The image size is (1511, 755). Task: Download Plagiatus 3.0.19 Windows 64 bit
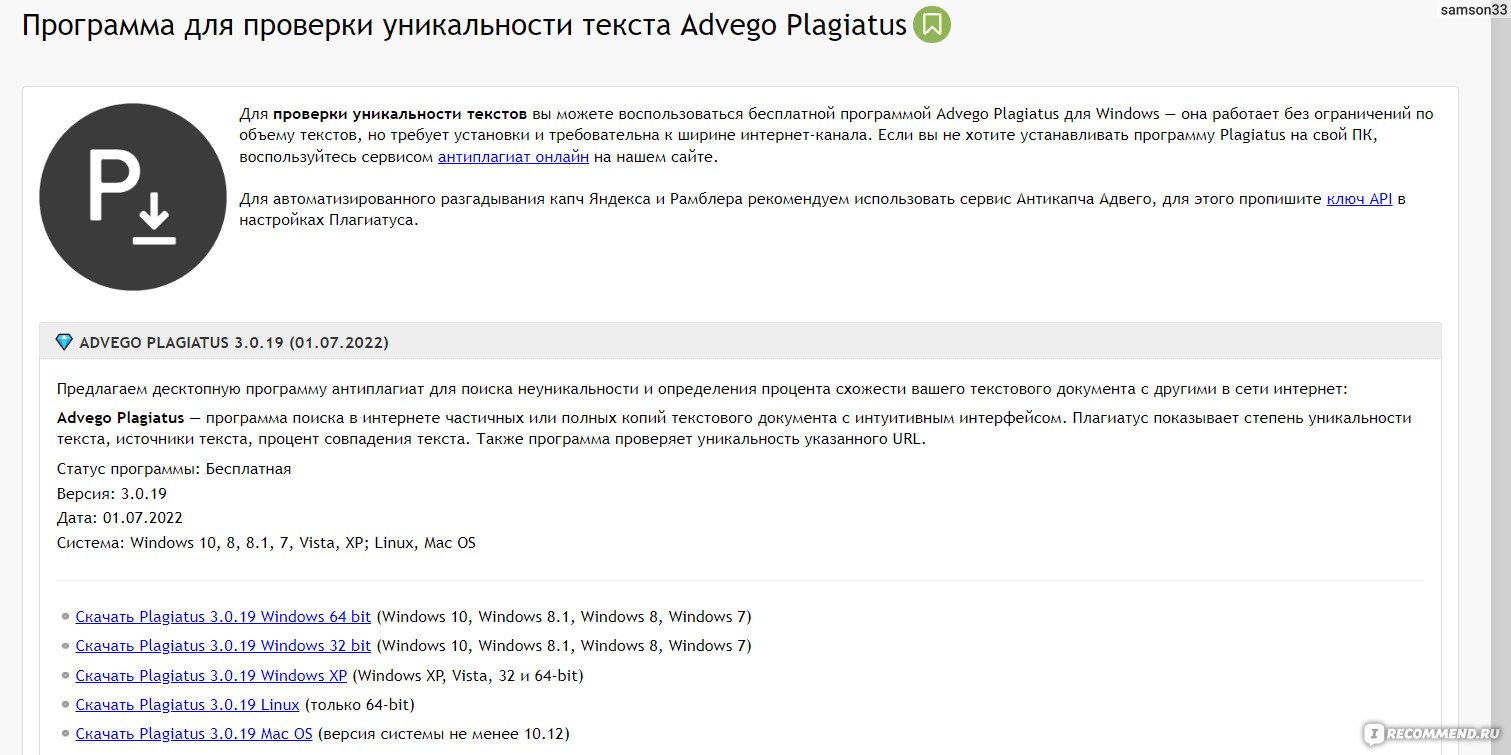223,616
